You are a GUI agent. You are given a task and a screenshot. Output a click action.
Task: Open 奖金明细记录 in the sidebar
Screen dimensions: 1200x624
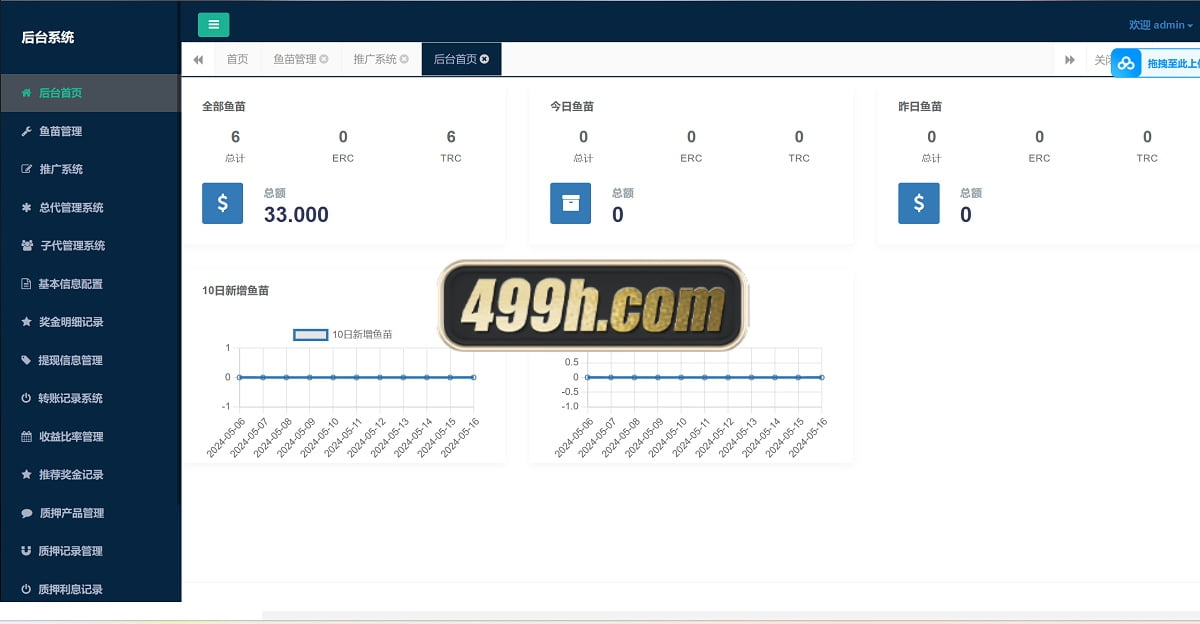pyautogui.click(x=90, y=322)
